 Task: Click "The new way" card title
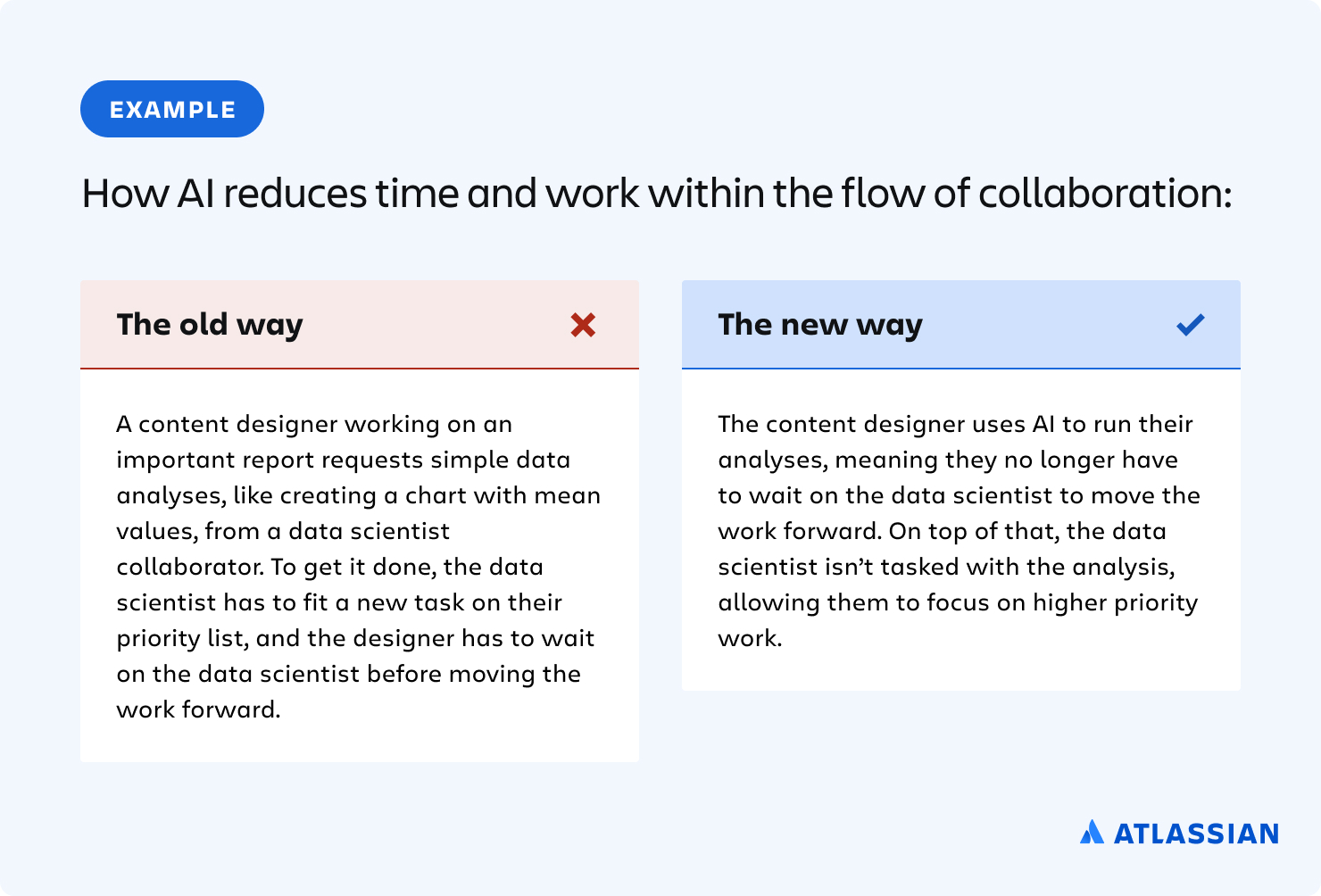tap(820, 325)
